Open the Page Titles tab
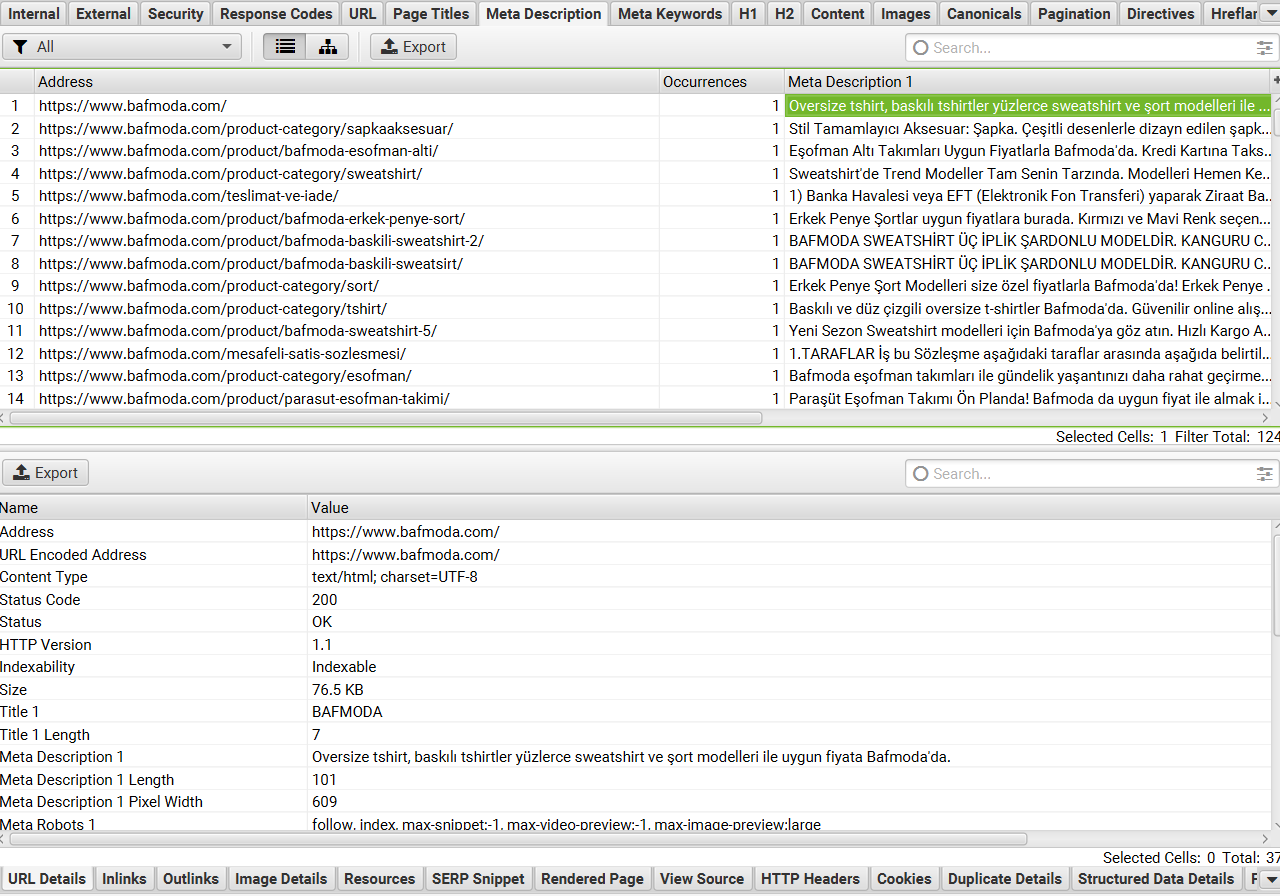Image resolution: width=1280 pixels, height=896 pixels. point(431,13)
